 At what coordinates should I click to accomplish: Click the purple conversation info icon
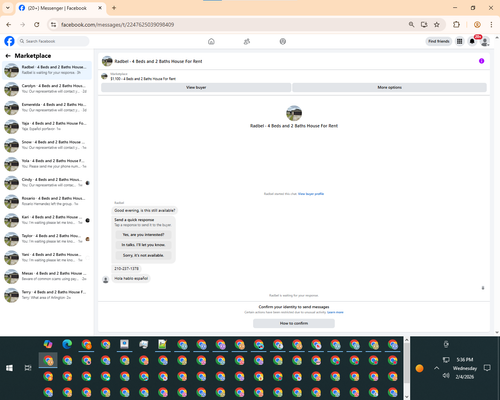coord(481,61)
